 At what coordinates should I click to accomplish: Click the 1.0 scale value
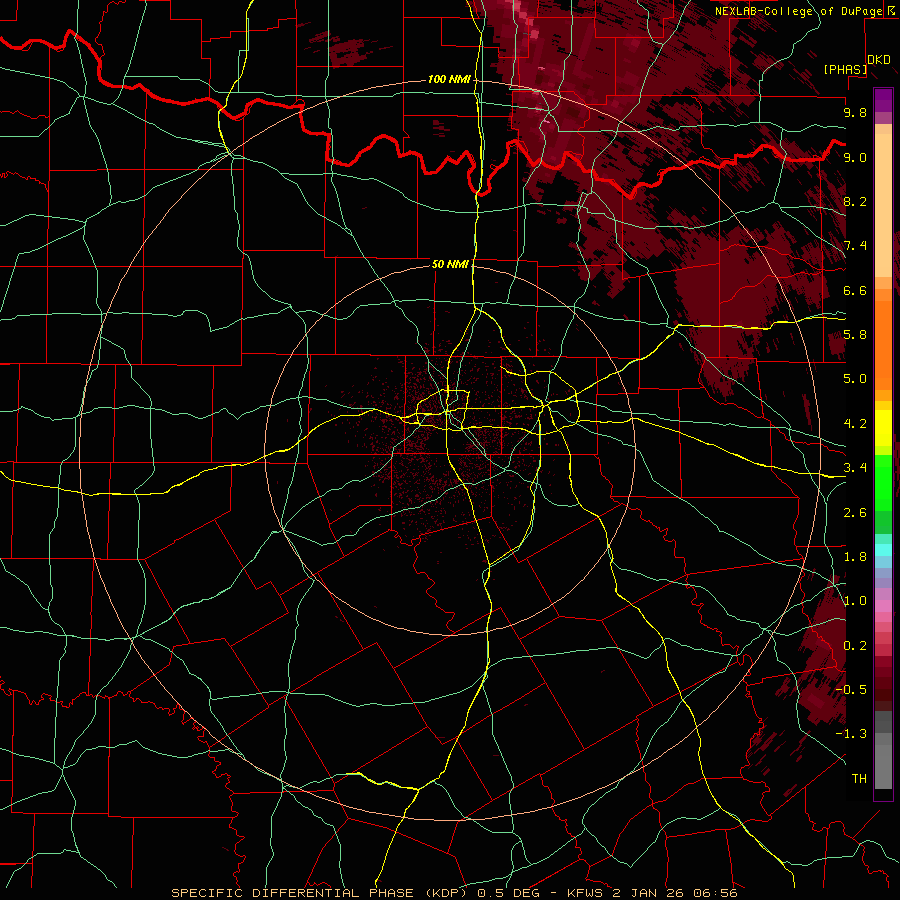tap(855, 601)
